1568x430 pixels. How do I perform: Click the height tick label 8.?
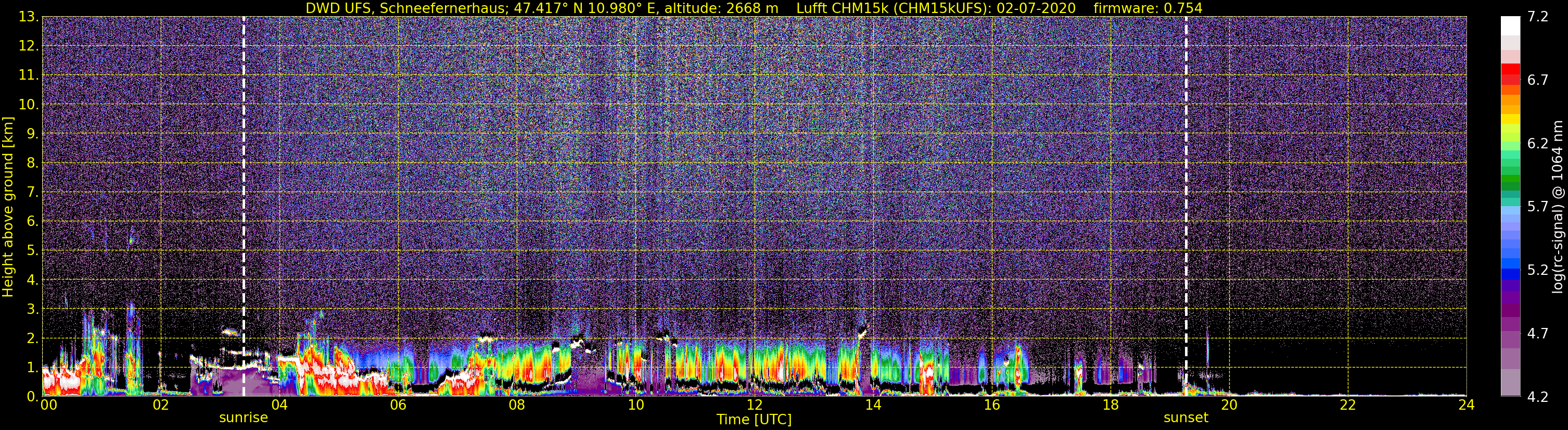pyautogui.click(x=32, y=163)
